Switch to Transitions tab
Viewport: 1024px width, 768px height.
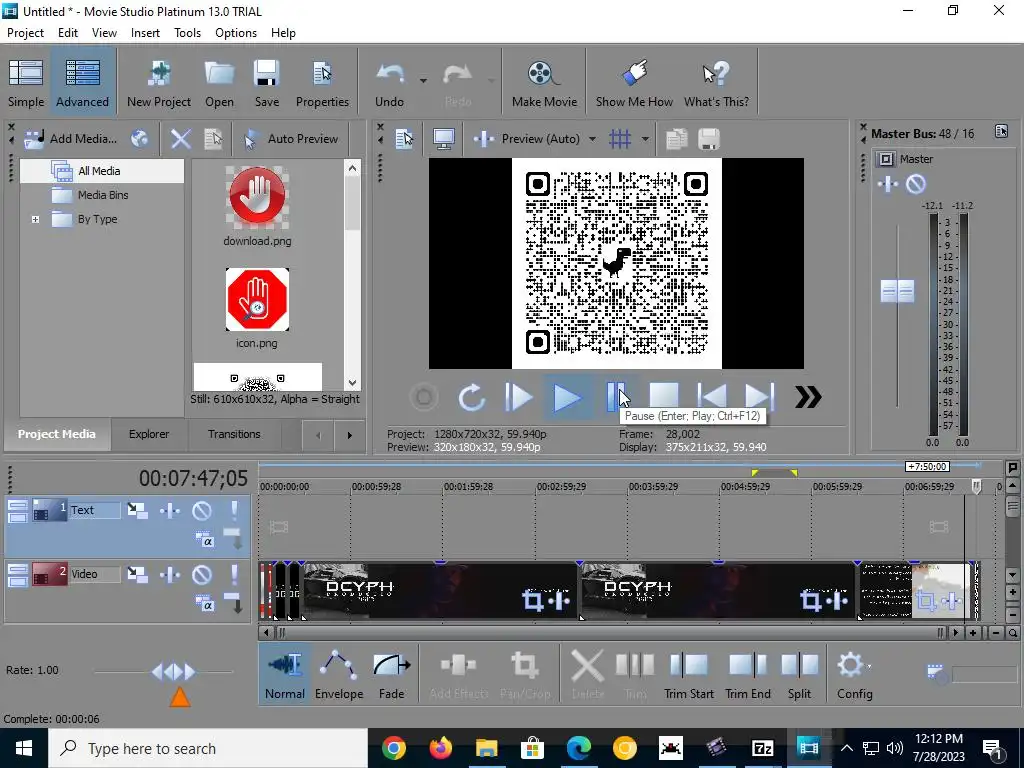click(x=234, y=434)
